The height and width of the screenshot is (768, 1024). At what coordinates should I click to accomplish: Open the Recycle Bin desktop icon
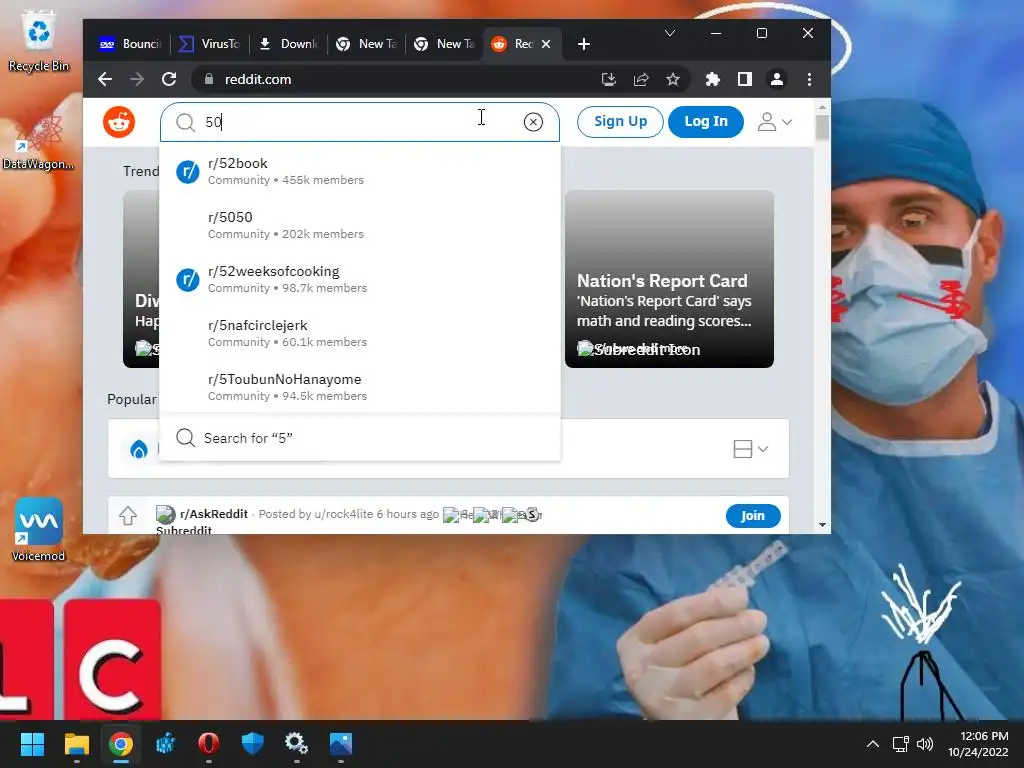[x=39, y=40]
